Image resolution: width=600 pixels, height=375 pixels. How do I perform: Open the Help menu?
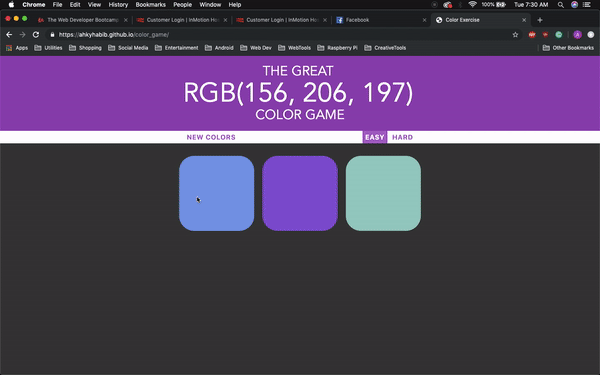235,5
